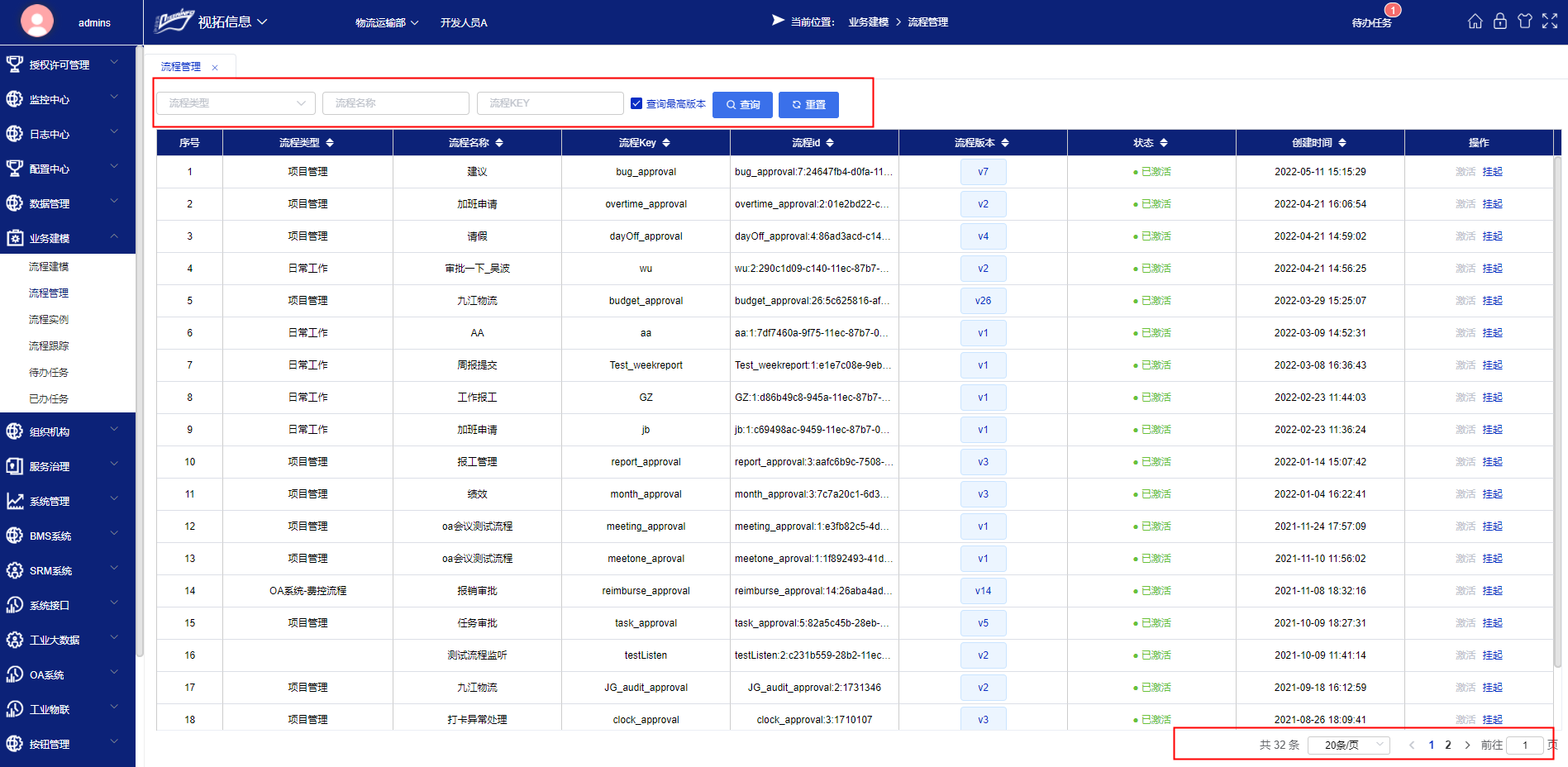This screenshot has width=1568, height=767.
Task: Sort by the 流程类型 column sort icon
Action: pos(330,143)
